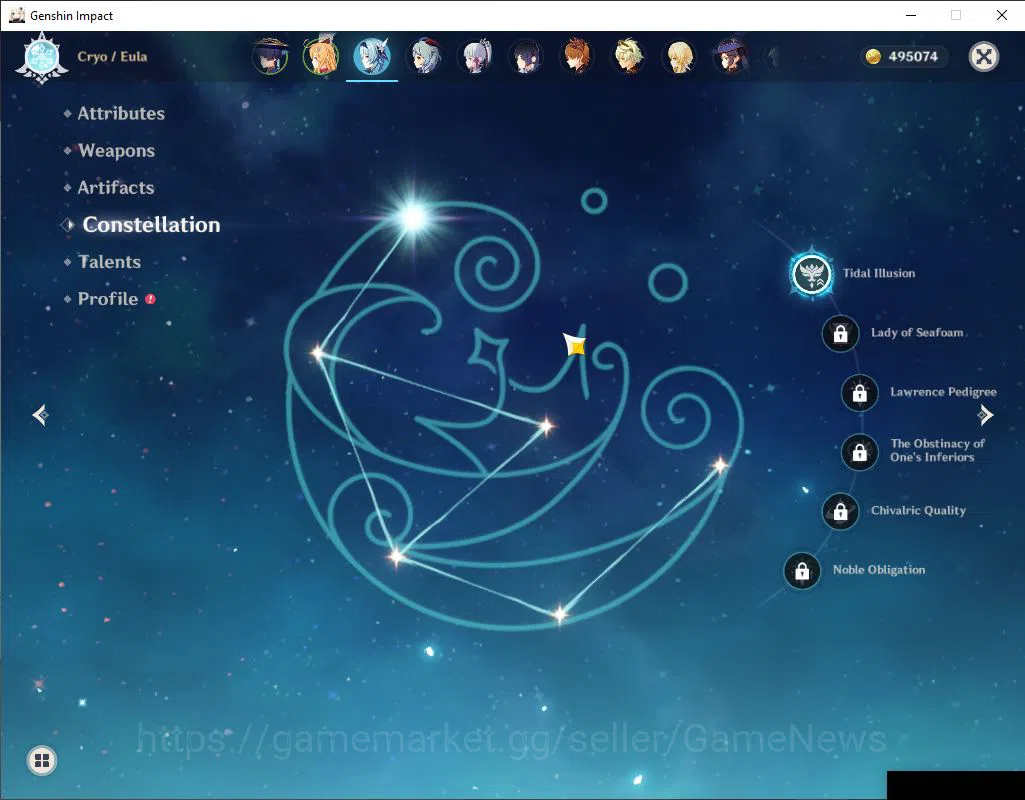Select the orange-haired girl portrait with green ring
This screenshot has height=800, width=1025.
pos(320,56)
